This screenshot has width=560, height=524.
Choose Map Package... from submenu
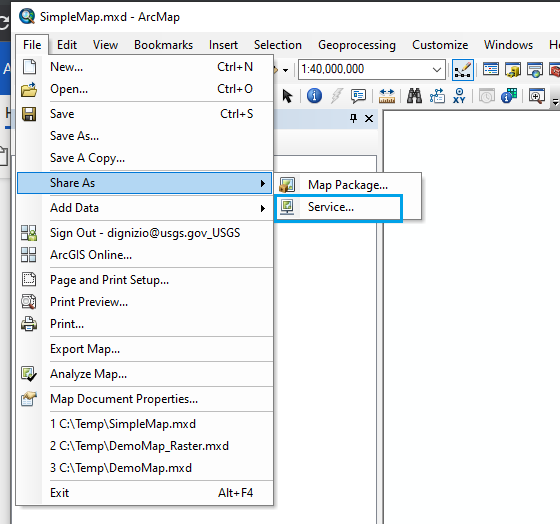(x=348, y=185)
